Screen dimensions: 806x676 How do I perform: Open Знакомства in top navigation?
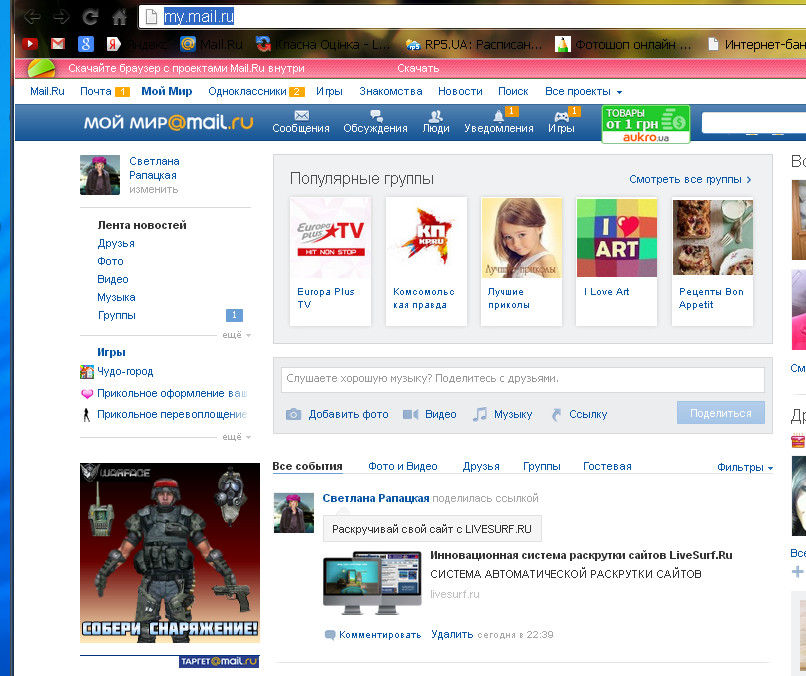pyautogui.click(x=391, y=92)
